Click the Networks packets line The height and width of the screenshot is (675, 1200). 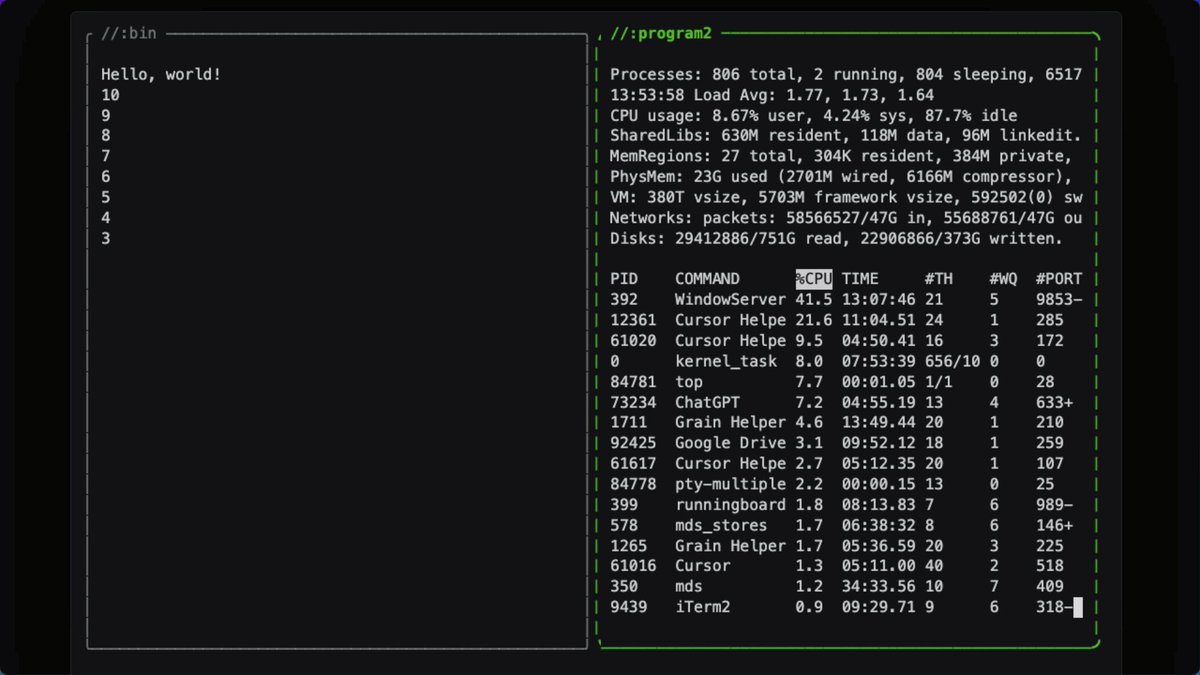[x=846, y=218]
